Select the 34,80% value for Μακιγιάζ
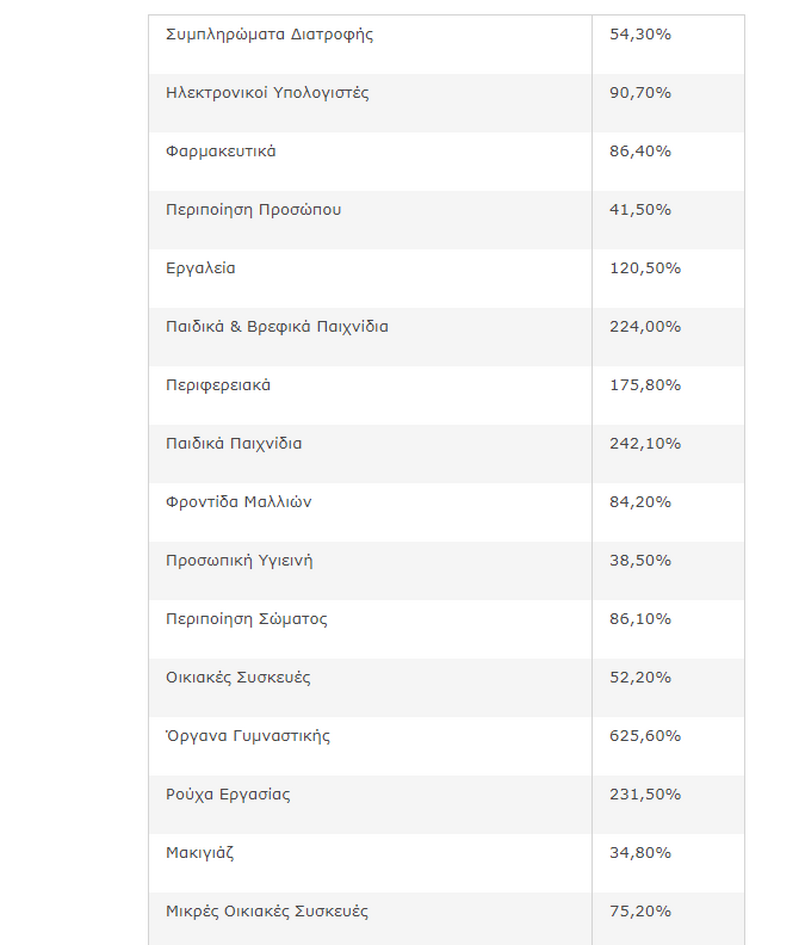 pos(640,853)
